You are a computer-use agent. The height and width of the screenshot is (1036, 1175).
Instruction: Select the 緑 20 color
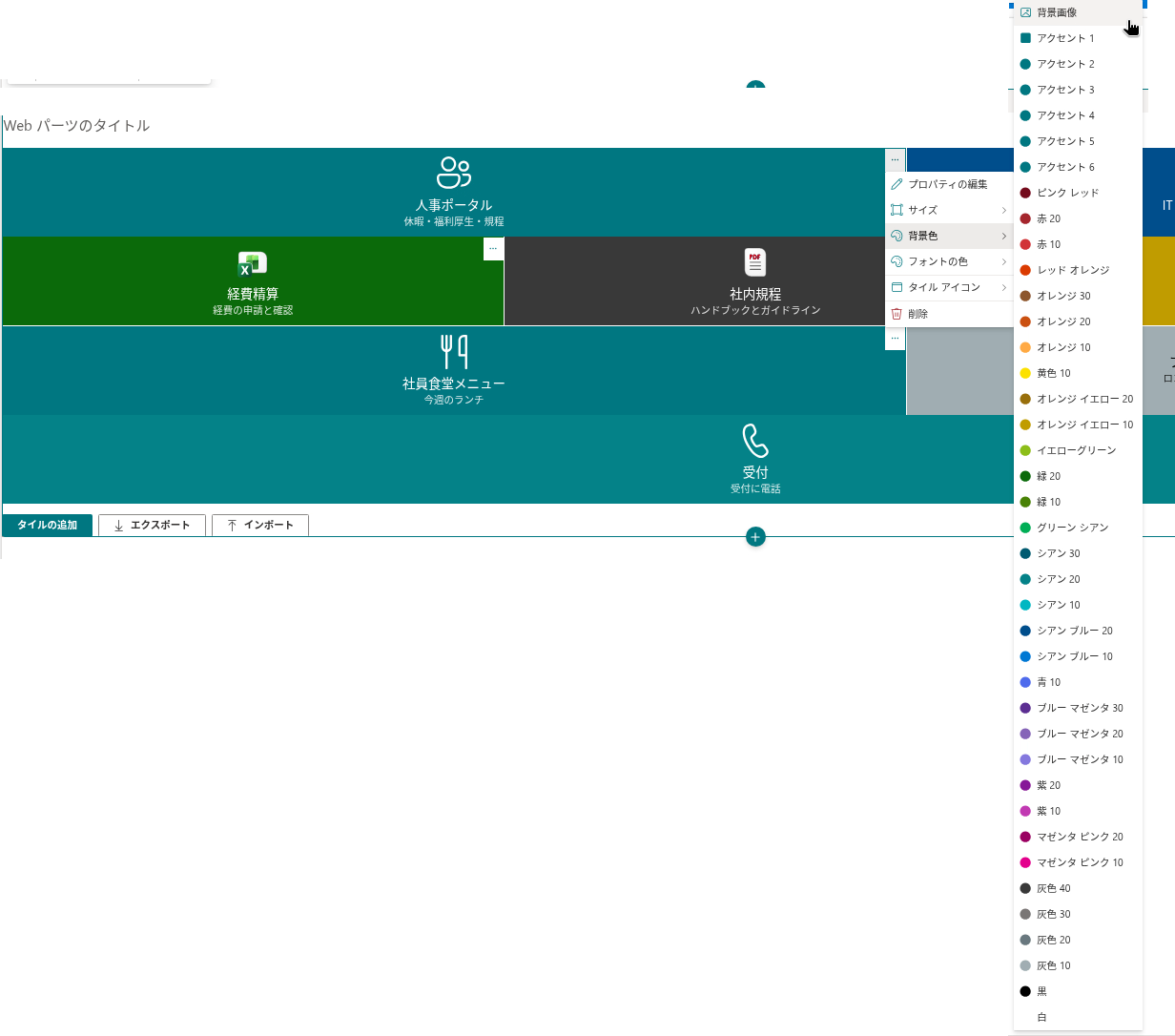click(x=1078, y=476)
